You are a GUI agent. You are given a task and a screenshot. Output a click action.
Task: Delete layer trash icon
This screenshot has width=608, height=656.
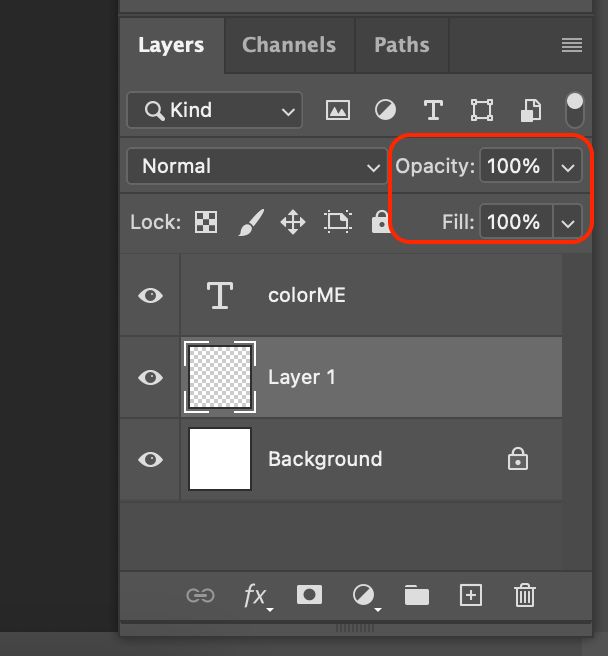pyautogui.click(x=525, y=595)
